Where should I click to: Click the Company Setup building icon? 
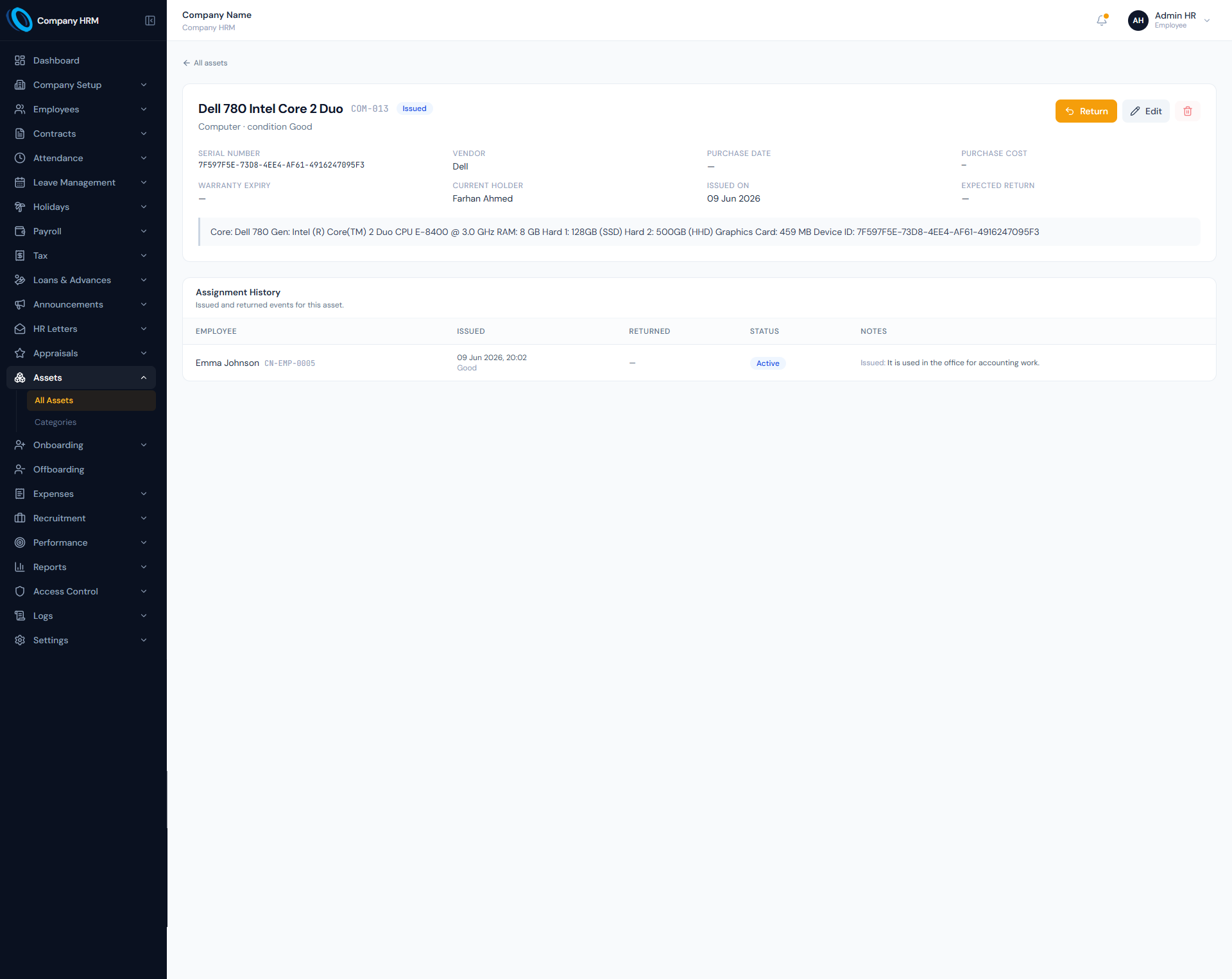point(20,85)
